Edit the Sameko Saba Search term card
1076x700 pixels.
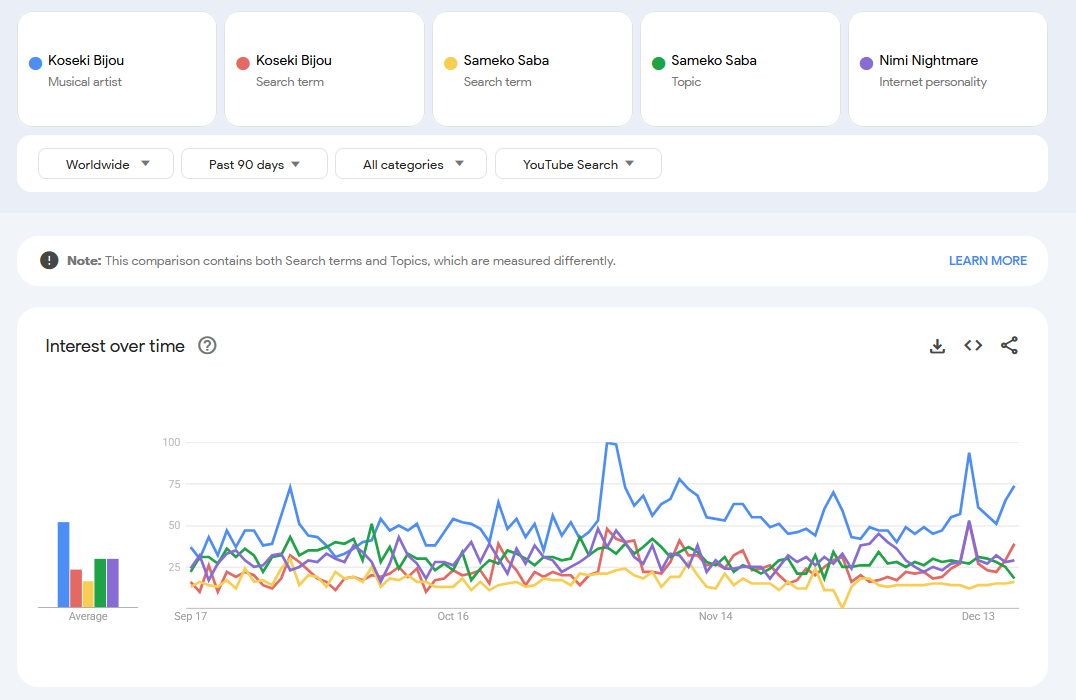click(x=533, y=70)
